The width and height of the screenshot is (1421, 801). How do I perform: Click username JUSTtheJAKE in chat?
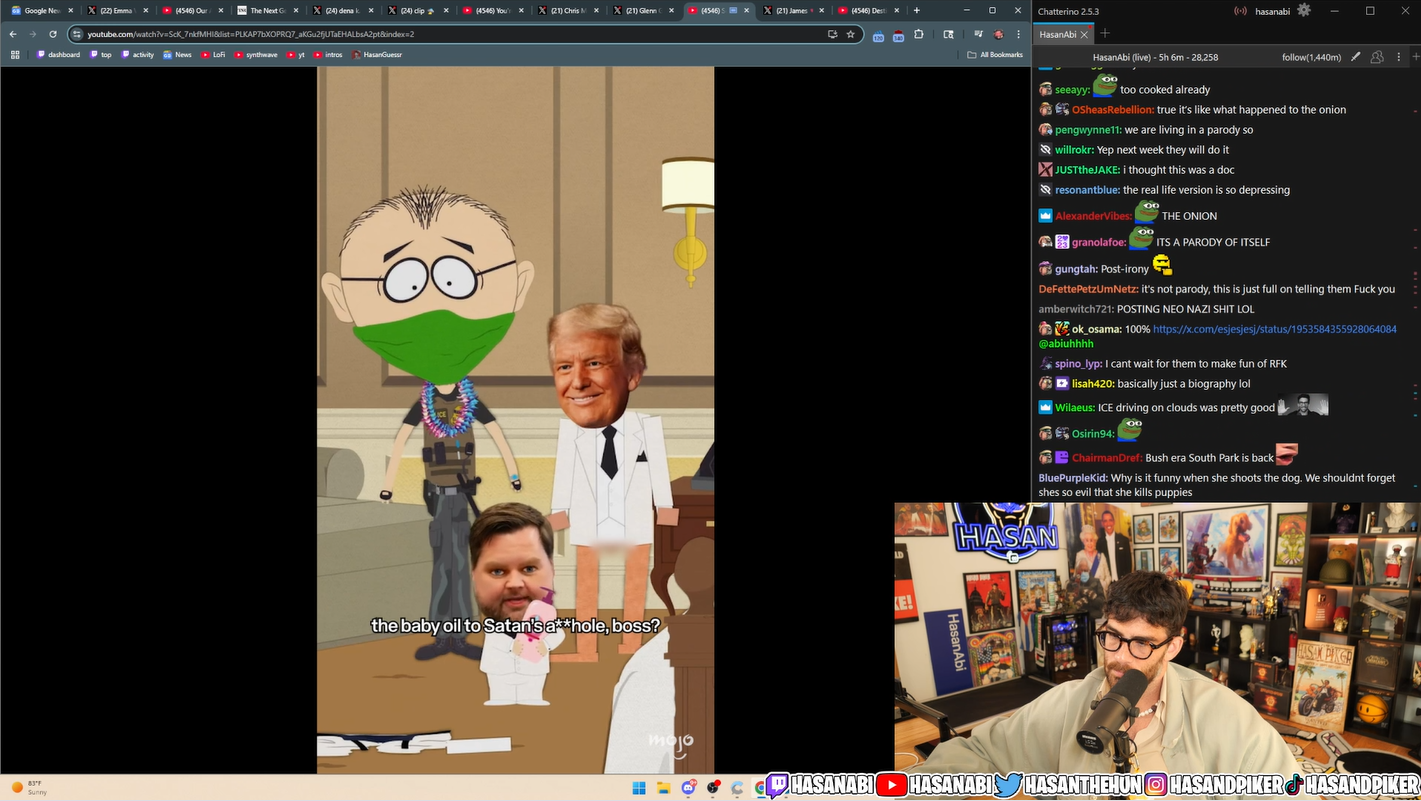click(1086, 170)
